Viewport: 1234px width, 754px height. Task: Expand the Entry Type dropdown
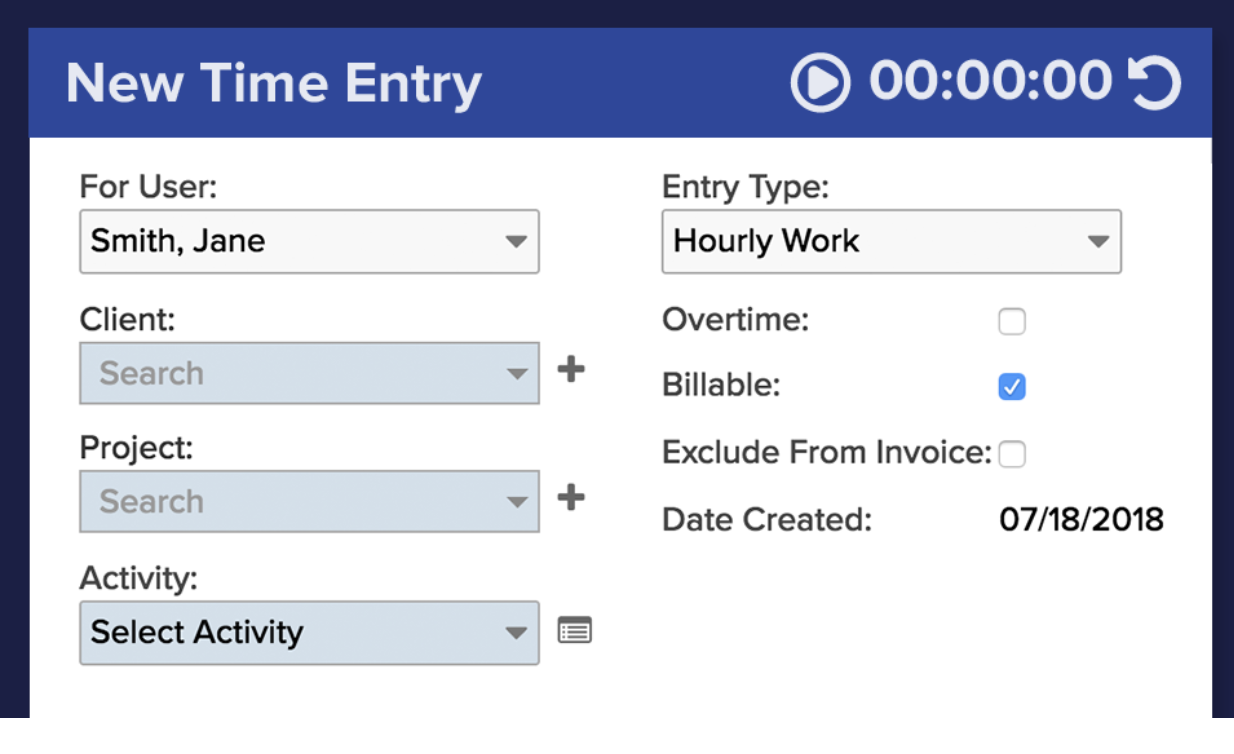891,241
